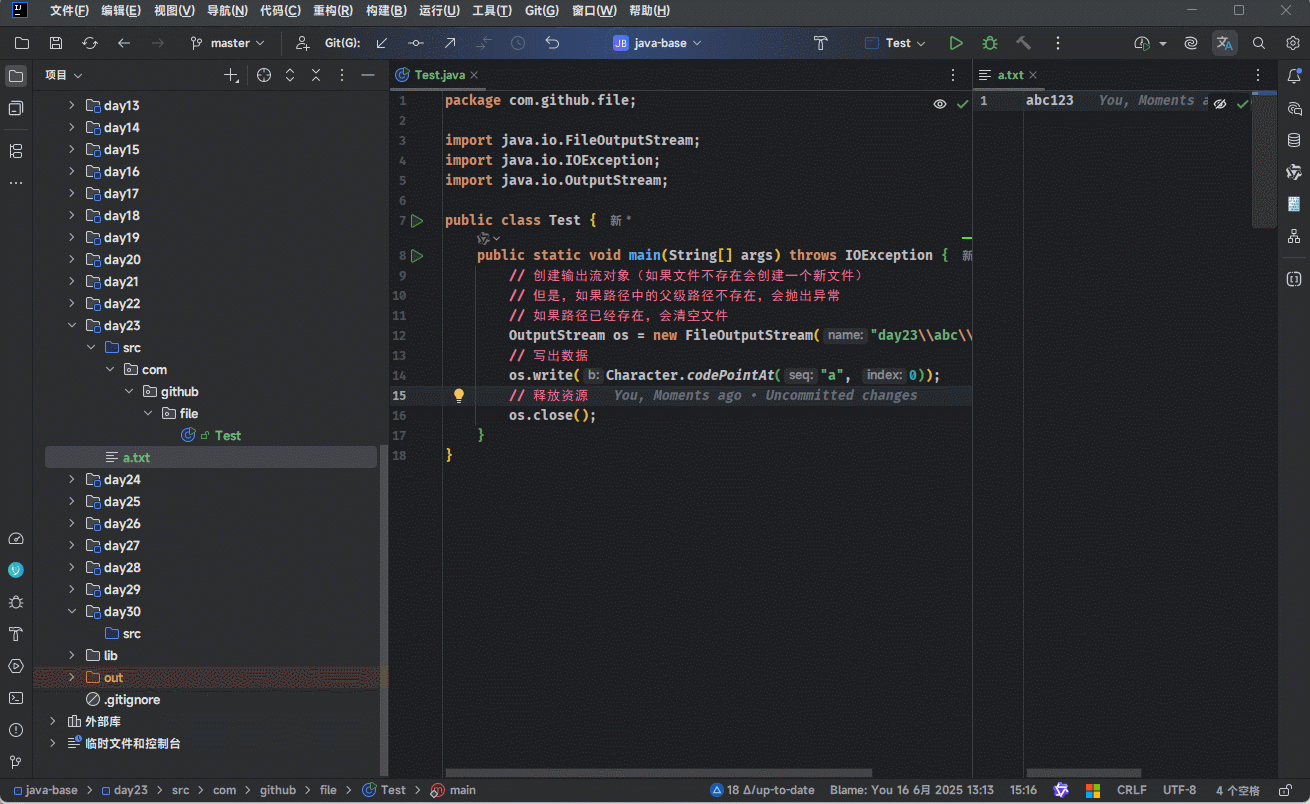Open the master branch dropdown
The height and width of the screenshot is (804, 1310).
tap(228, 43)
